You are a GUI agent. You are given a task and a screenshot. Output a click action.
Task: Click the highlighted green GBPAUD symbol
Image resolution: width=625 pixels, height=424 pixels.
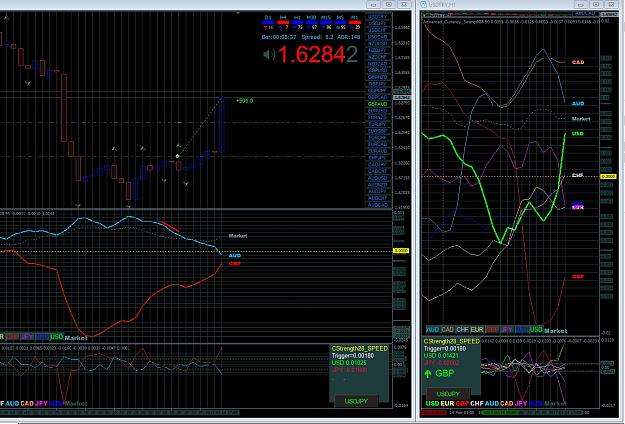click(377, 104)
